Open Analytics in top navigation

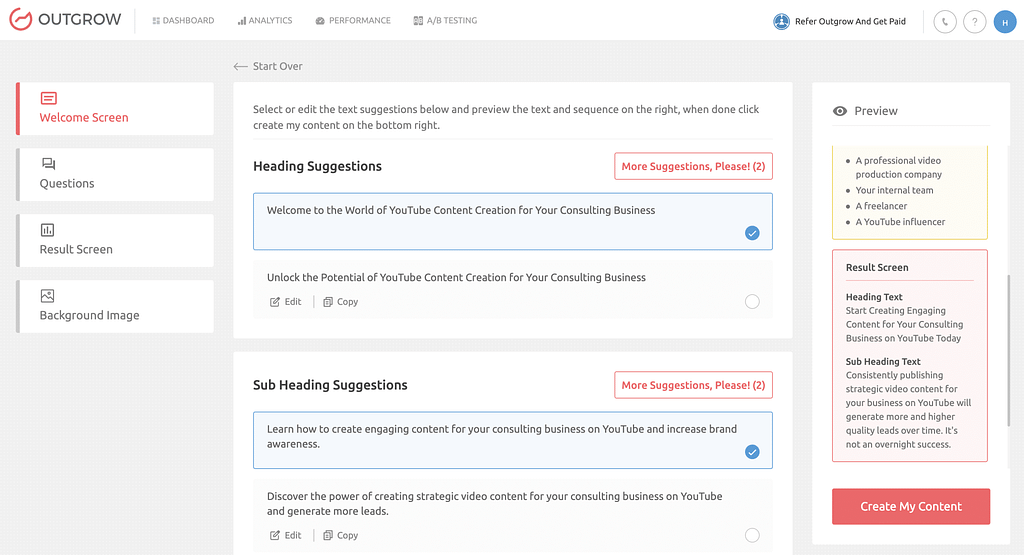(265, 21)
